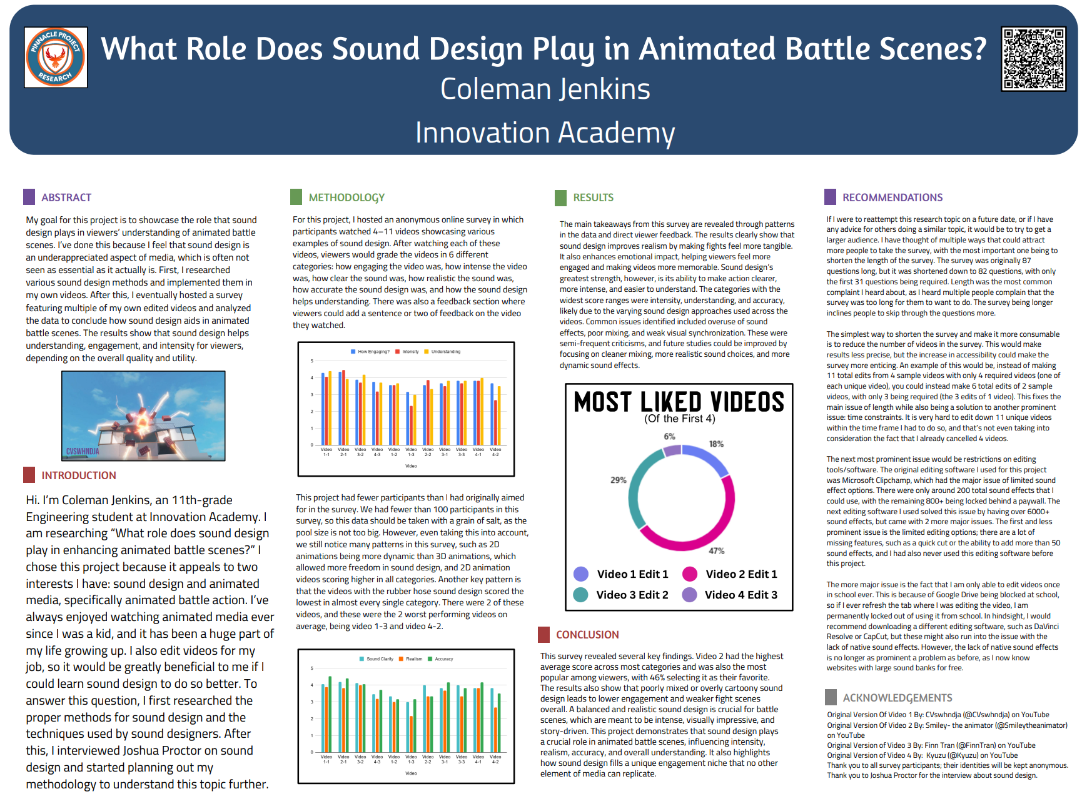Viewport: 1081px width, 795px height.
Task: Click the Video 3 Edit 2 label
Action: tap(632, 594)
